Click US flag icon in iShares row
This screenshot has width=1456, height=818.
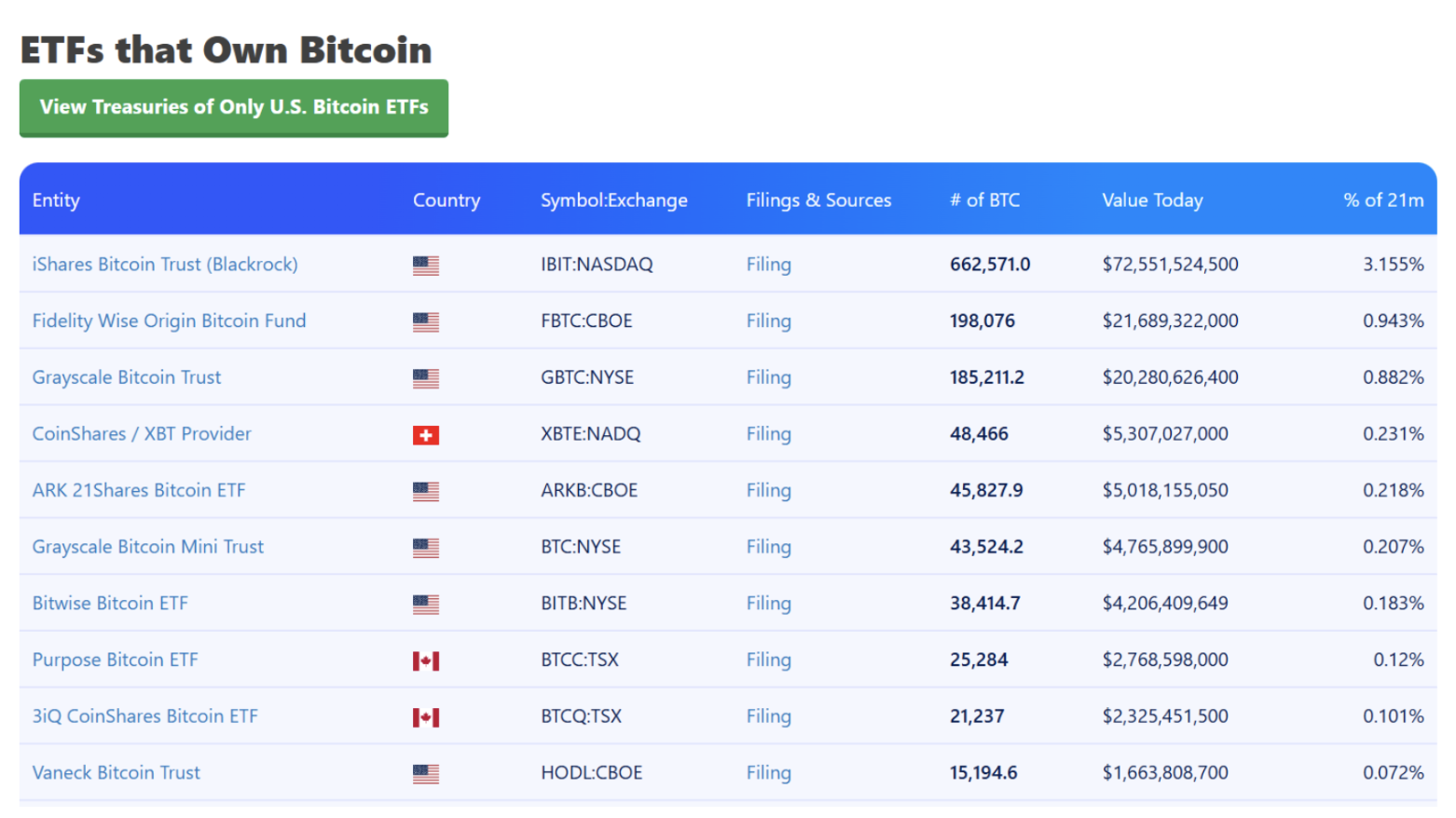426,266
